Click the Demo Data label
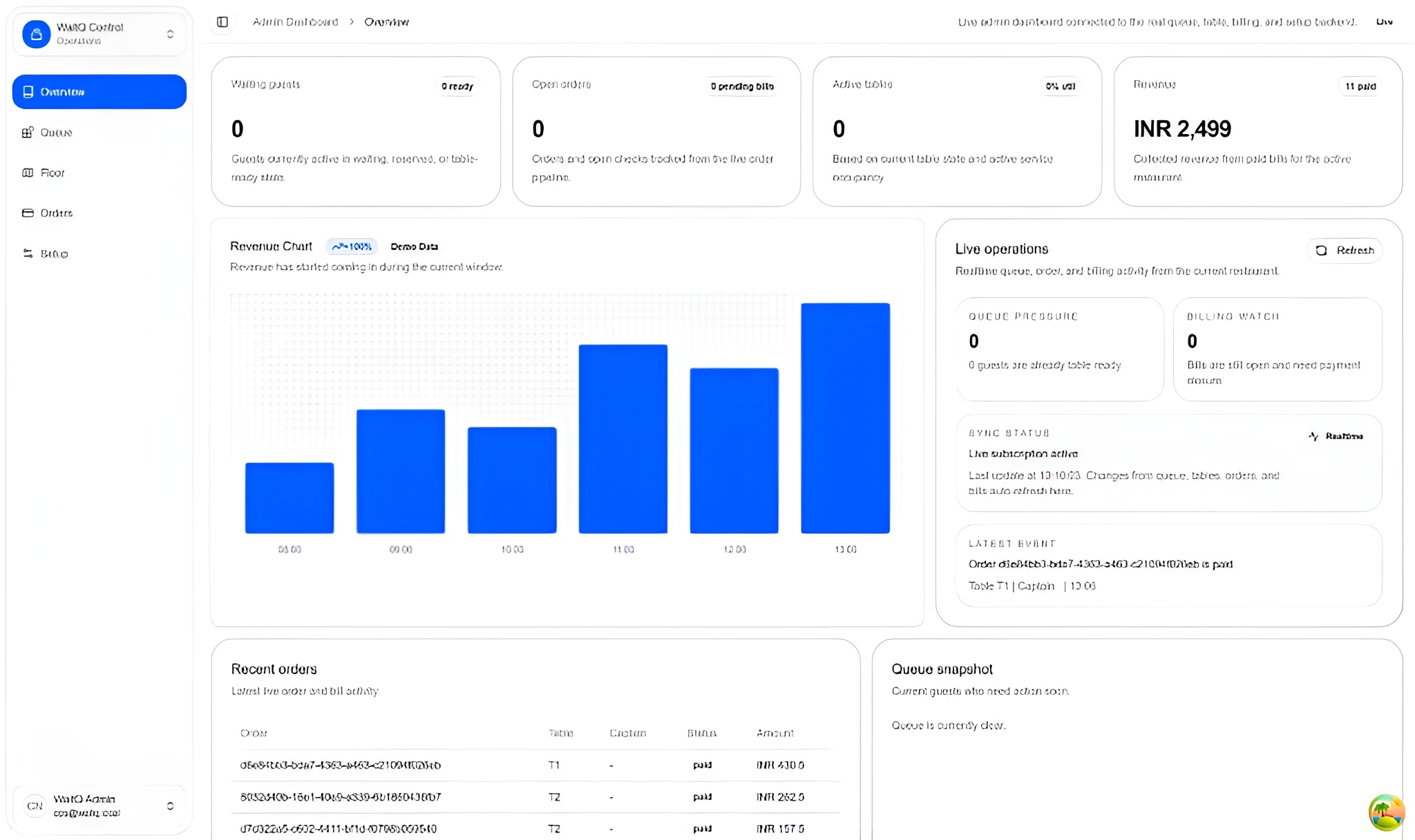Image resolution: width=1415 pixels, height=840 pixels. click(x=414, y=247)
